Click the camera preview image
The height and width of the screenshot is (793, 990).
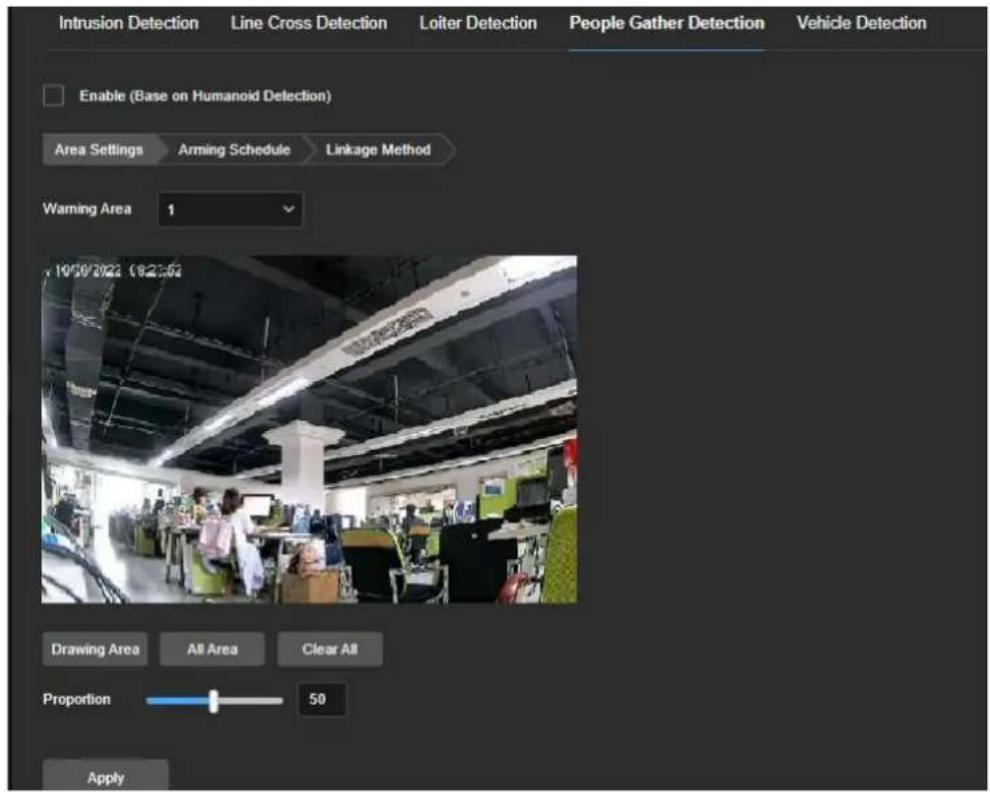tap(309, 429)
